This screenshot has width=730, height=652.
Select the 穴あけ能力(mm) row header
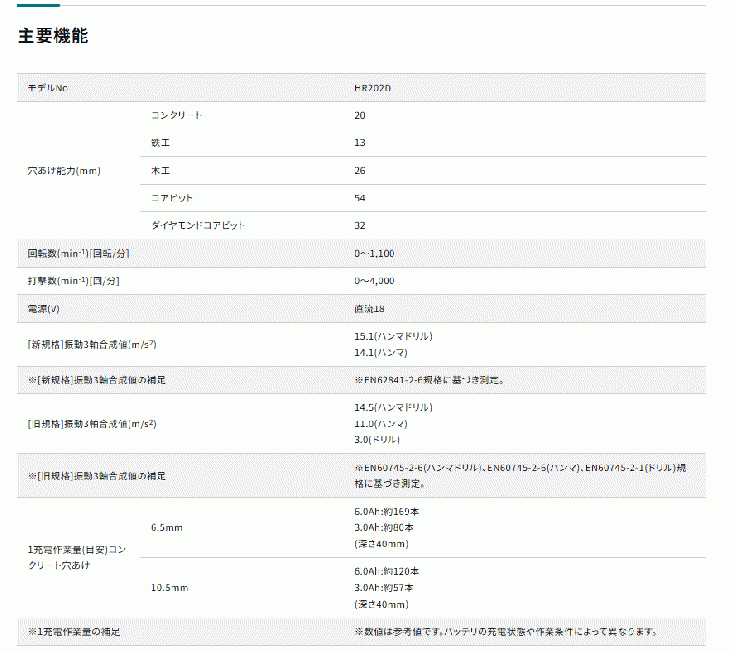coord(64,171)
